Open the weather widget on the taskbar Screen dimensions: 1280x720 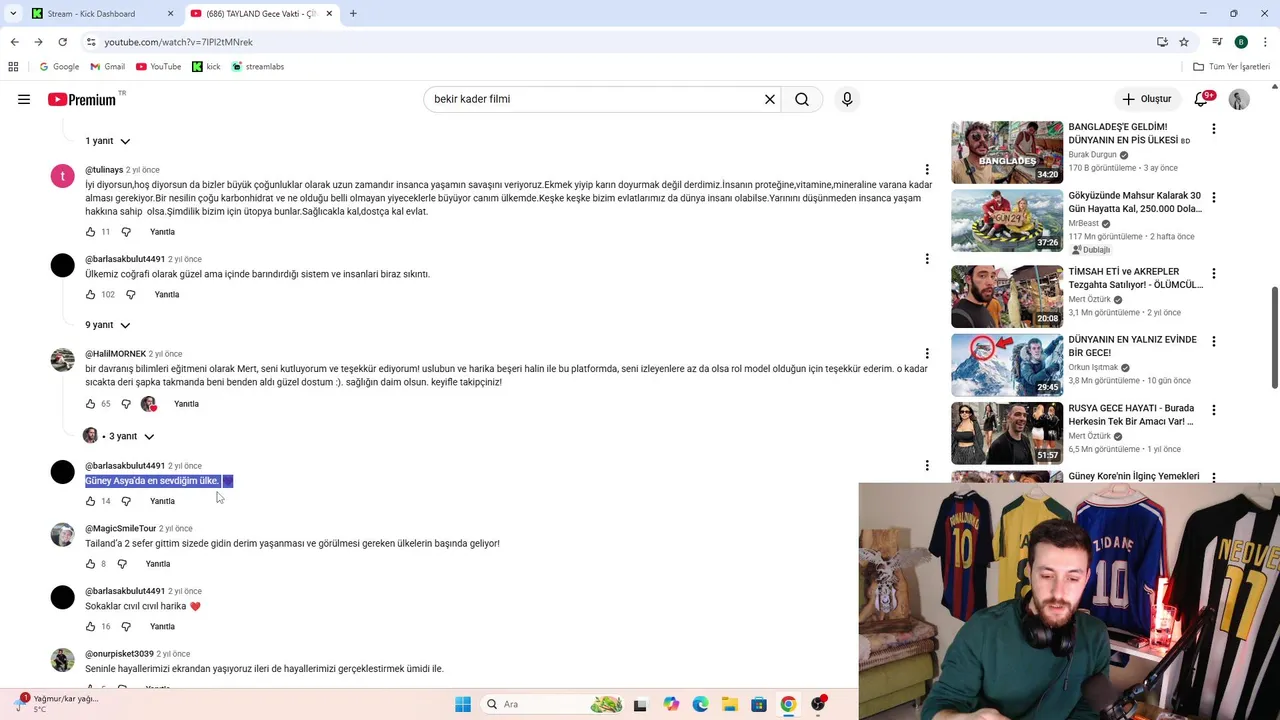click(x=56, y=704)
